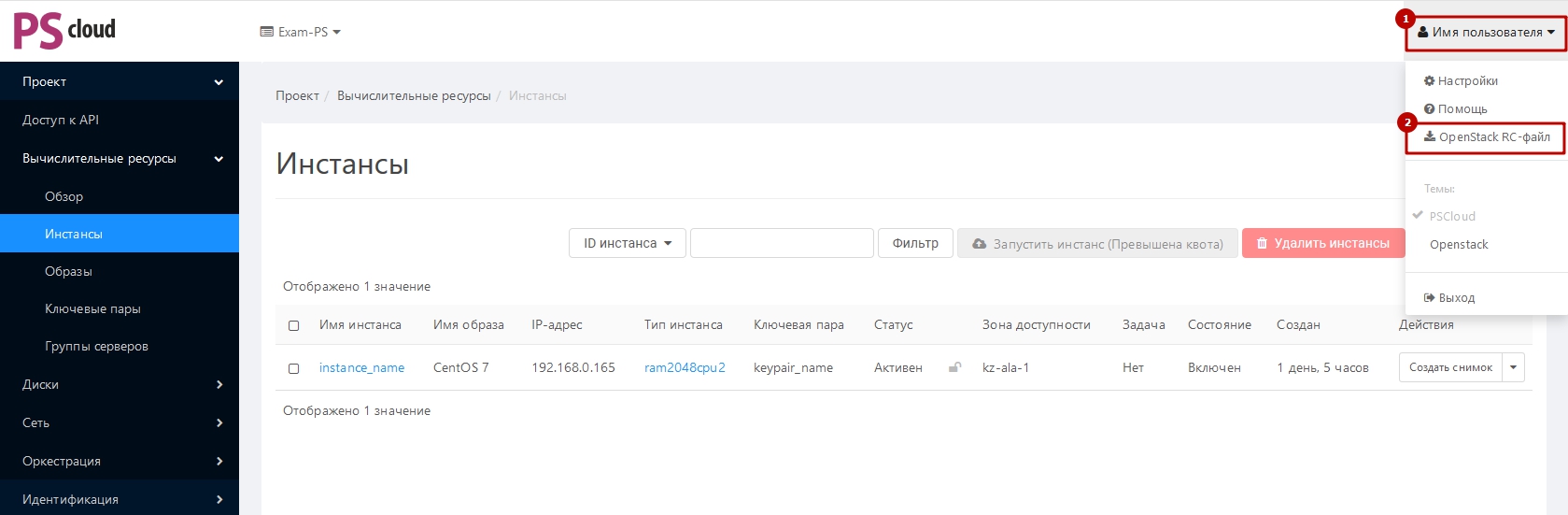The height and width of the screenshot is (515, 1568).
Task: Click the sign-out icon next to Выход
Action: point(1429,298)
